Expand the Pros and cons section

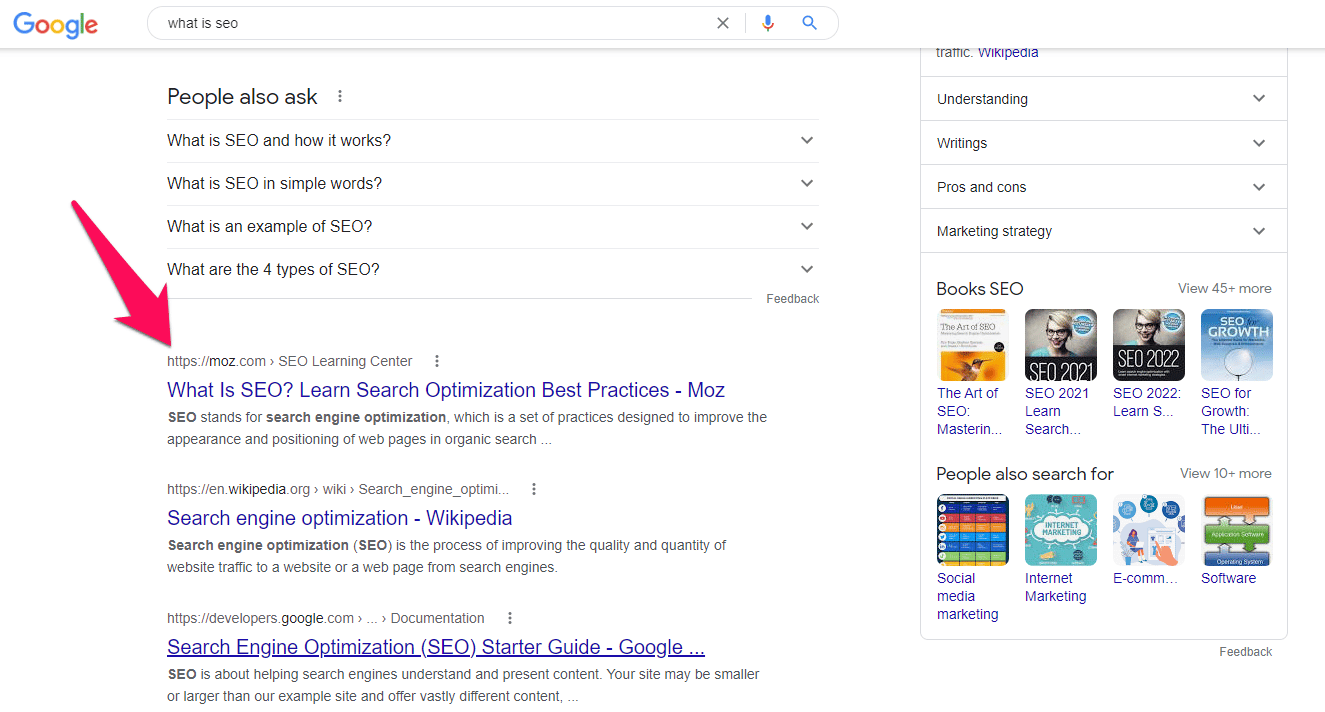(1104, 187)
